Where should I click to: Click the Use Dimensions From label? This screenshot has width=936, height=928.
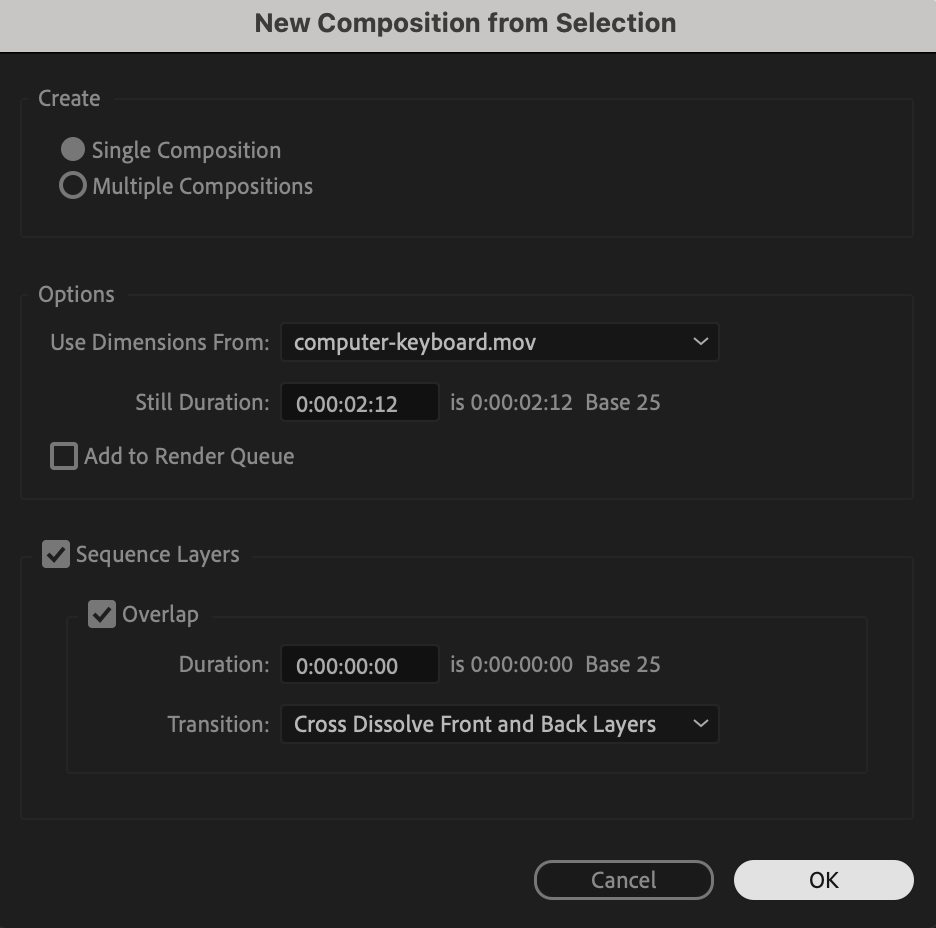click(160, 342)
